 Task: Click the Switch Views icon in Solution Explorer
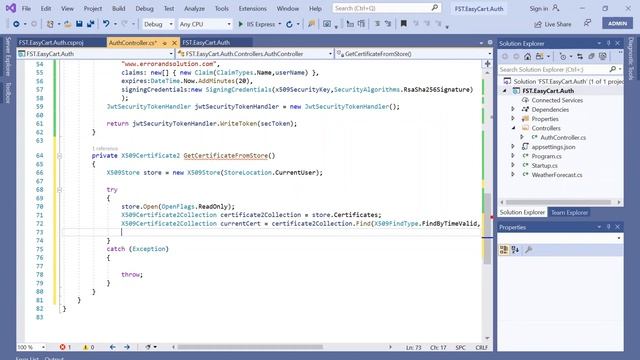540,56
